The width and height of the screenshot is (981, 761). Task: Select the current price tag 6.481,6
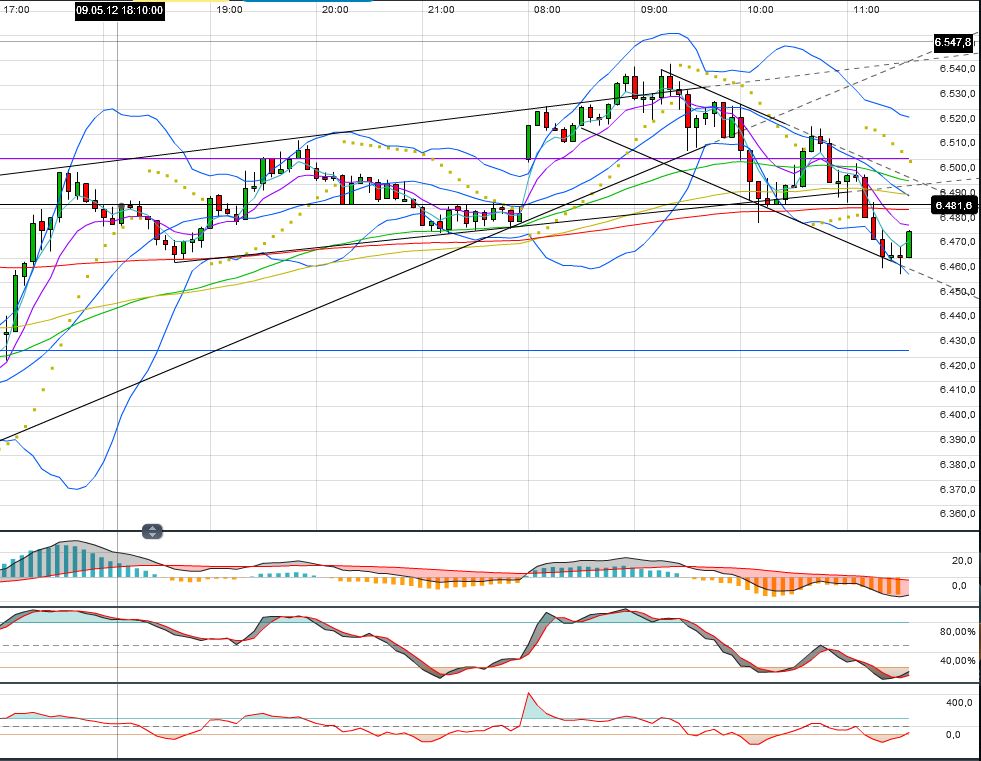tap(953, 205)
